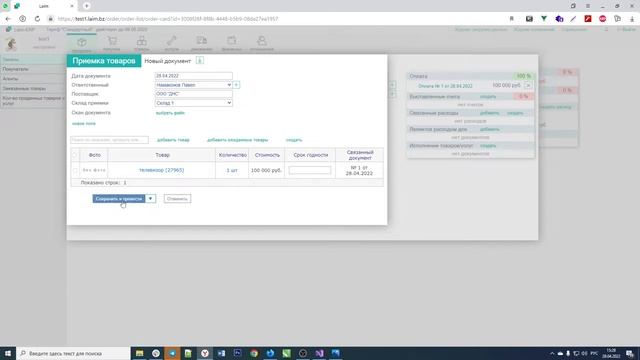This screenshot has height=360, width=640.
Task: Click the Windows taskbar search box
Action: 73,353
